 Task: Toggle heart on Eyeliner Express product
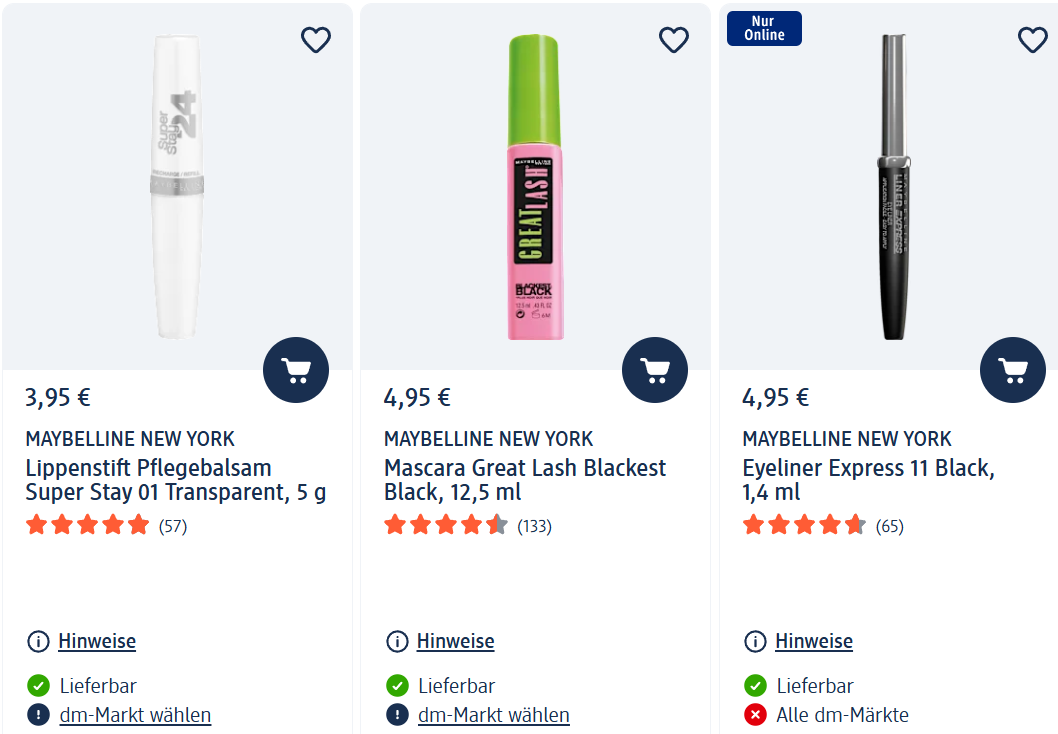[x=1032, y=40]
